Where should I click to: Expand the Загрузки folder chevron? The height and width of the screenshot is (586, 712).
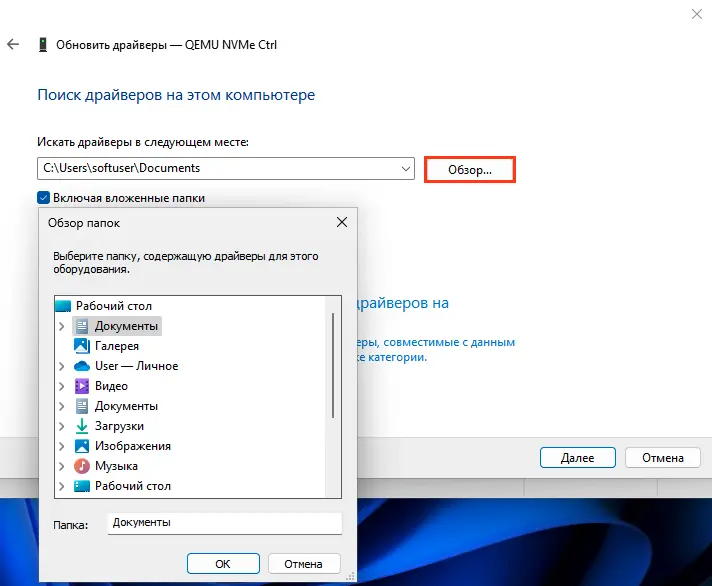point(62,426)
